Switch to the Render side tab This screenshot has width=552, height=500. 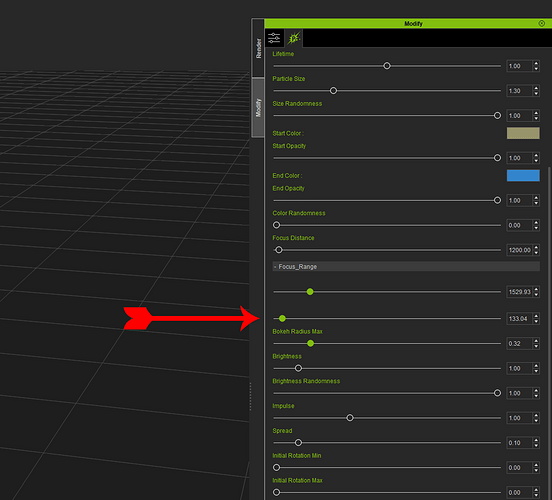(258, 48)
